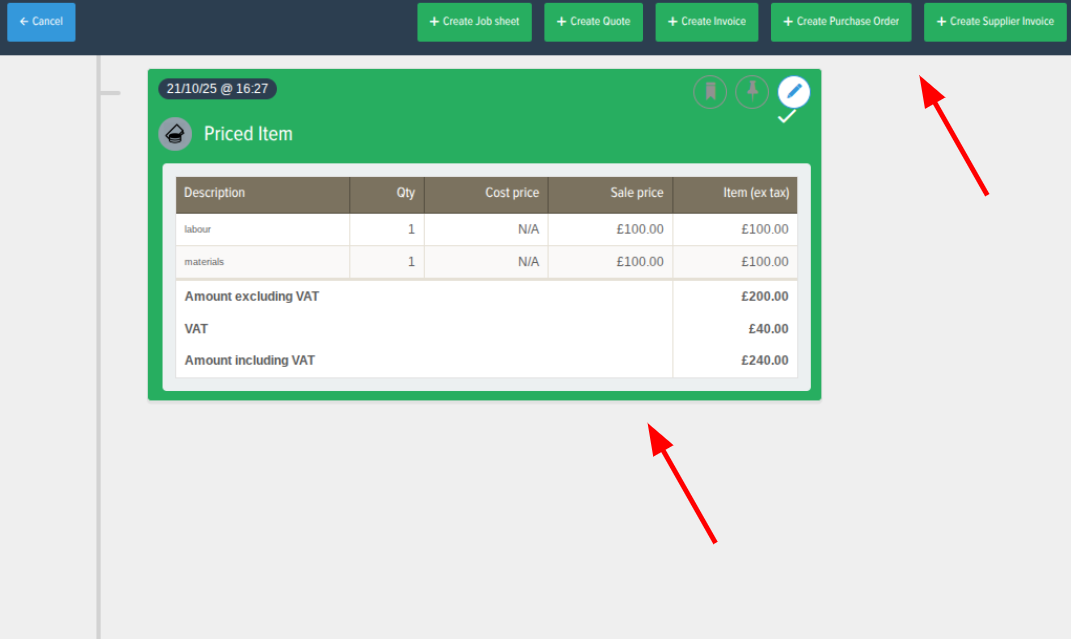Open Create Purchase Order

pos(841,21)
